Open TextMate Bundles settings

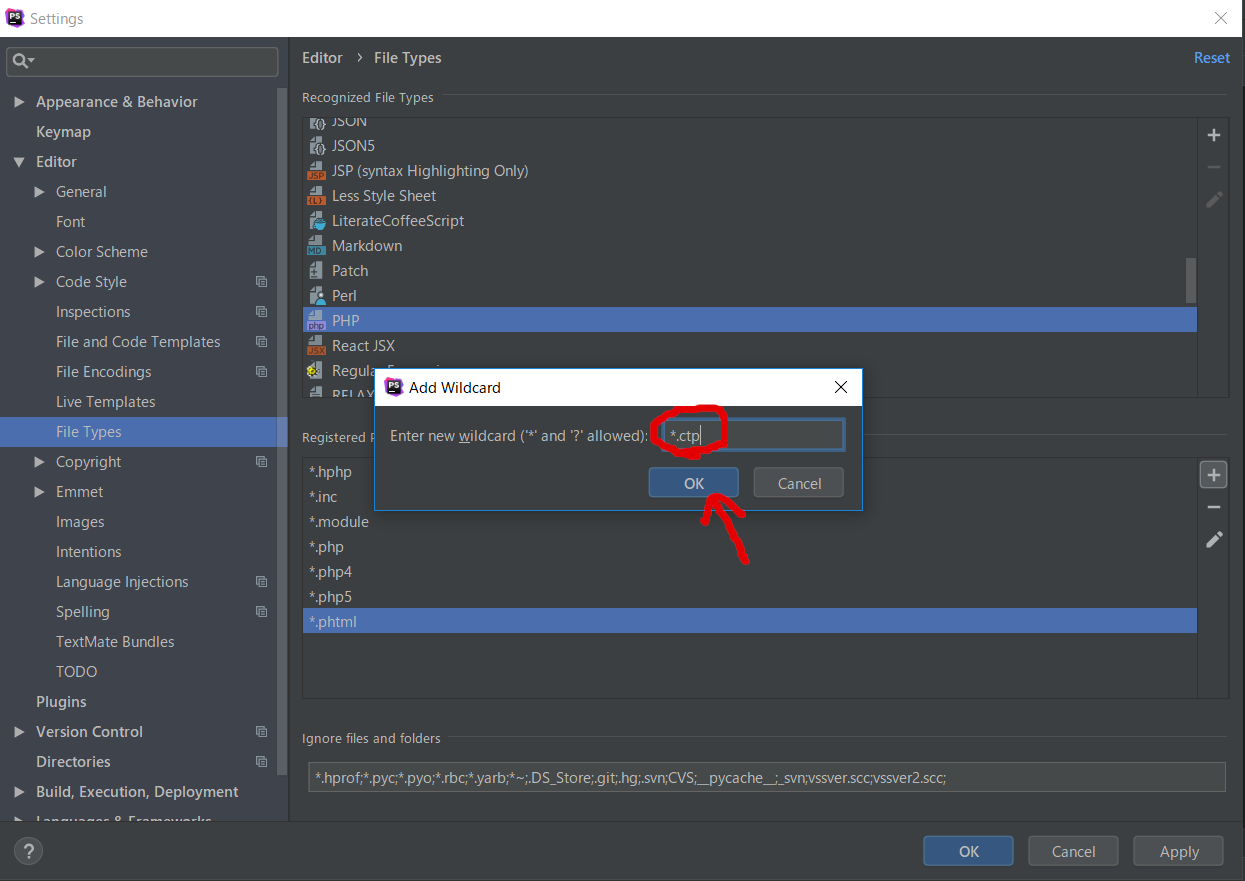click(115, 642)
